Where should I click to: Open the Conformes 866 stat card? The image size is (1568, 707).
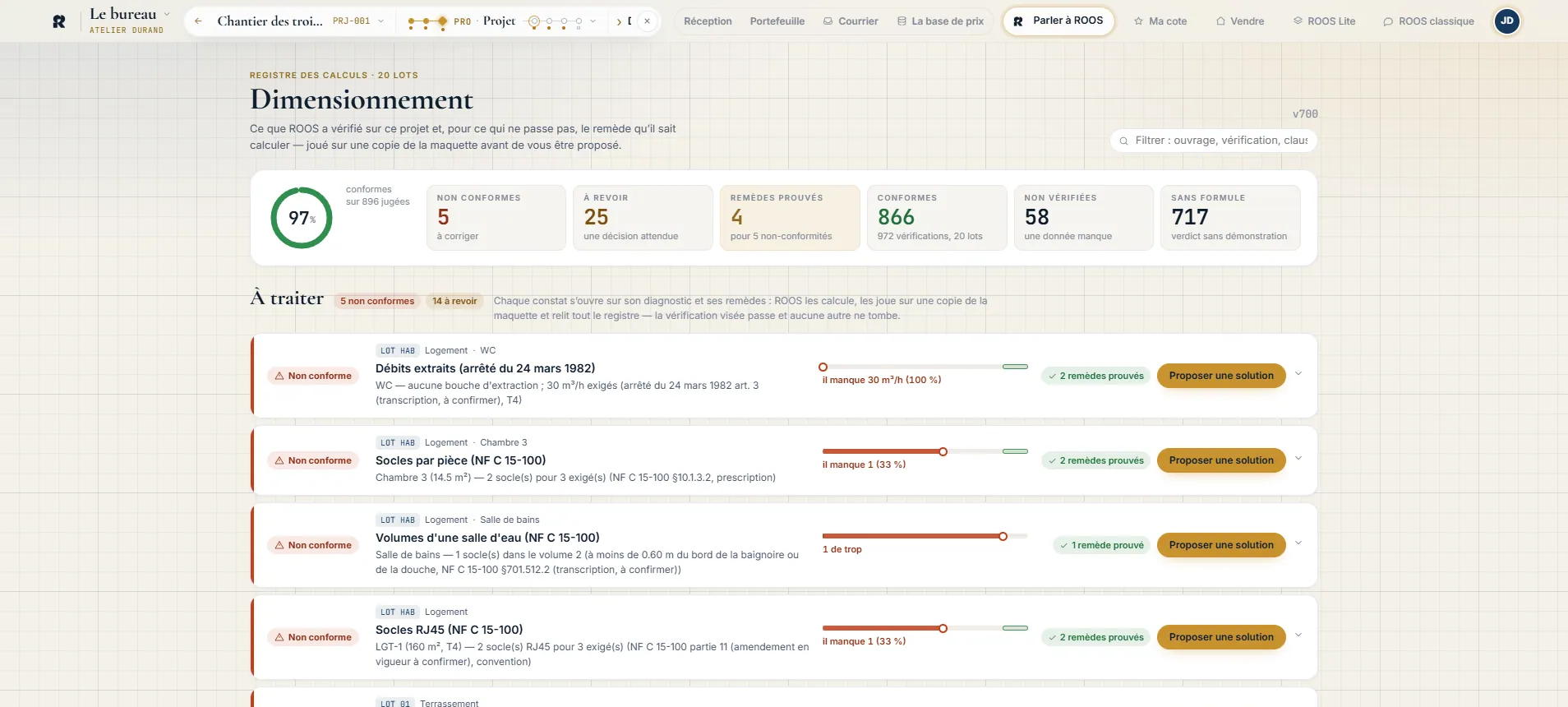(937, 218)
